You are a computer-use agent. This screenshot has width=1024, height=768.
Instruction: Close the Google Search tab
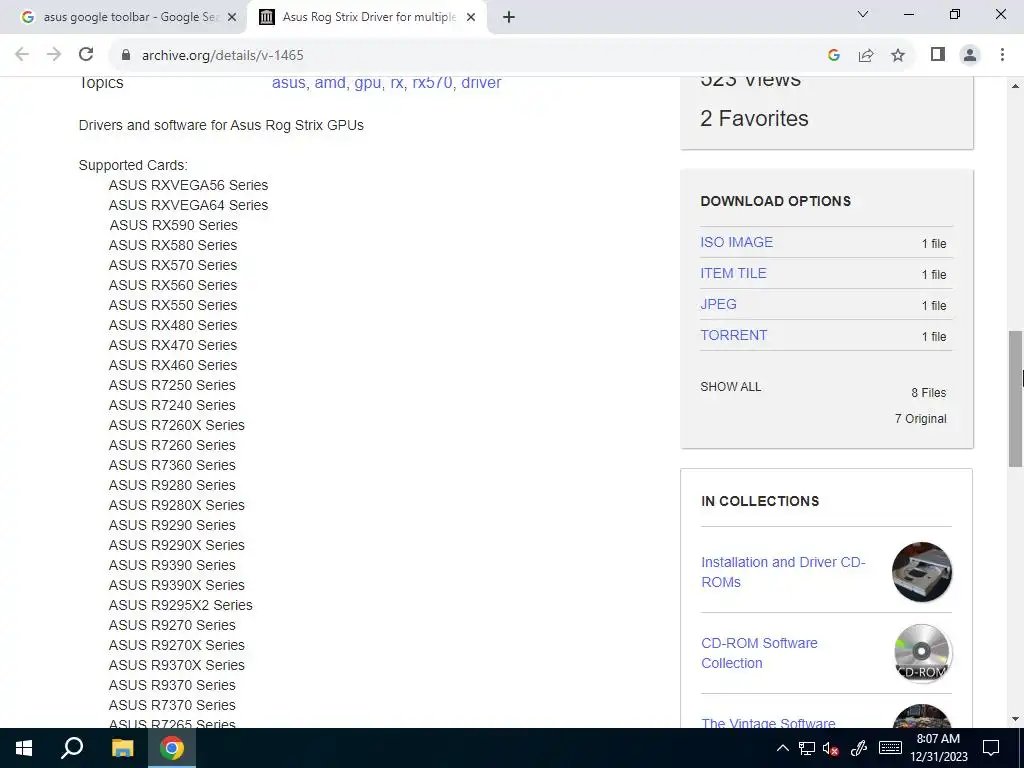point(232,18)
